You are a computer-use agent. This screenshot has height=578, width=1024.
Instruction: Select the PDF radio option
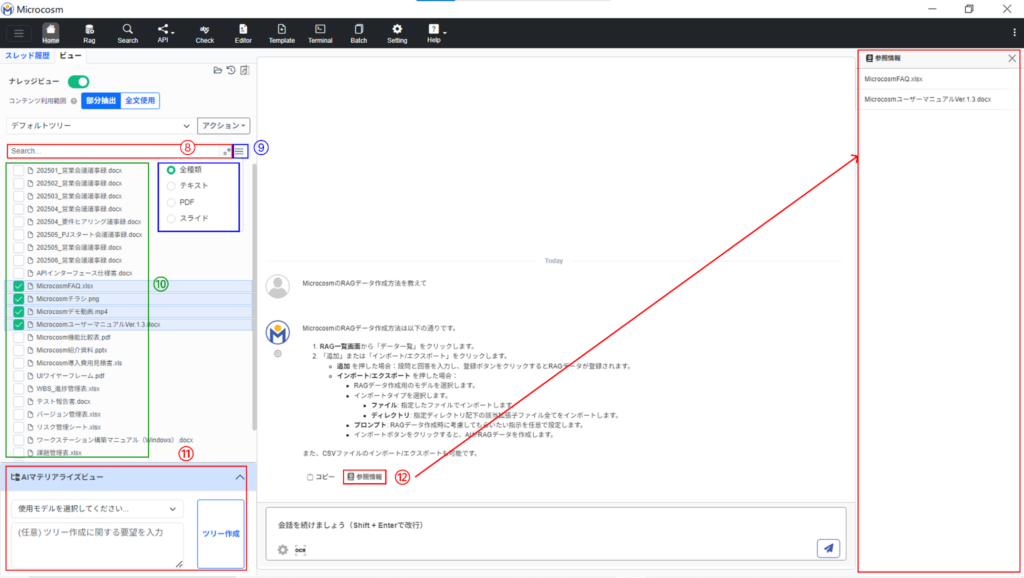(171, 202)
